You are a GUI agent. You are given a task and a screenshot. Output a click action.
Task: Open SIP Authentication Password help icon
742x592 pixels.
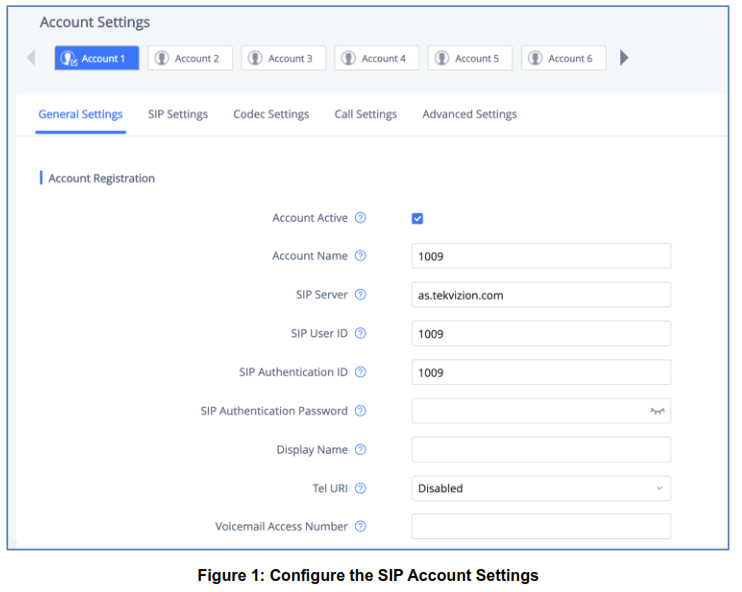coord(361,411)
